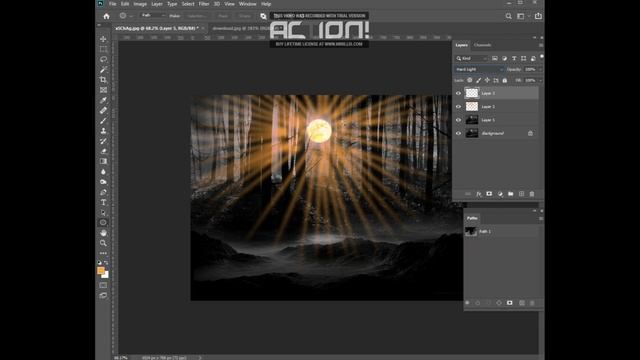
Task: Select the Horizontal Type tool
Action: point(103,202)
